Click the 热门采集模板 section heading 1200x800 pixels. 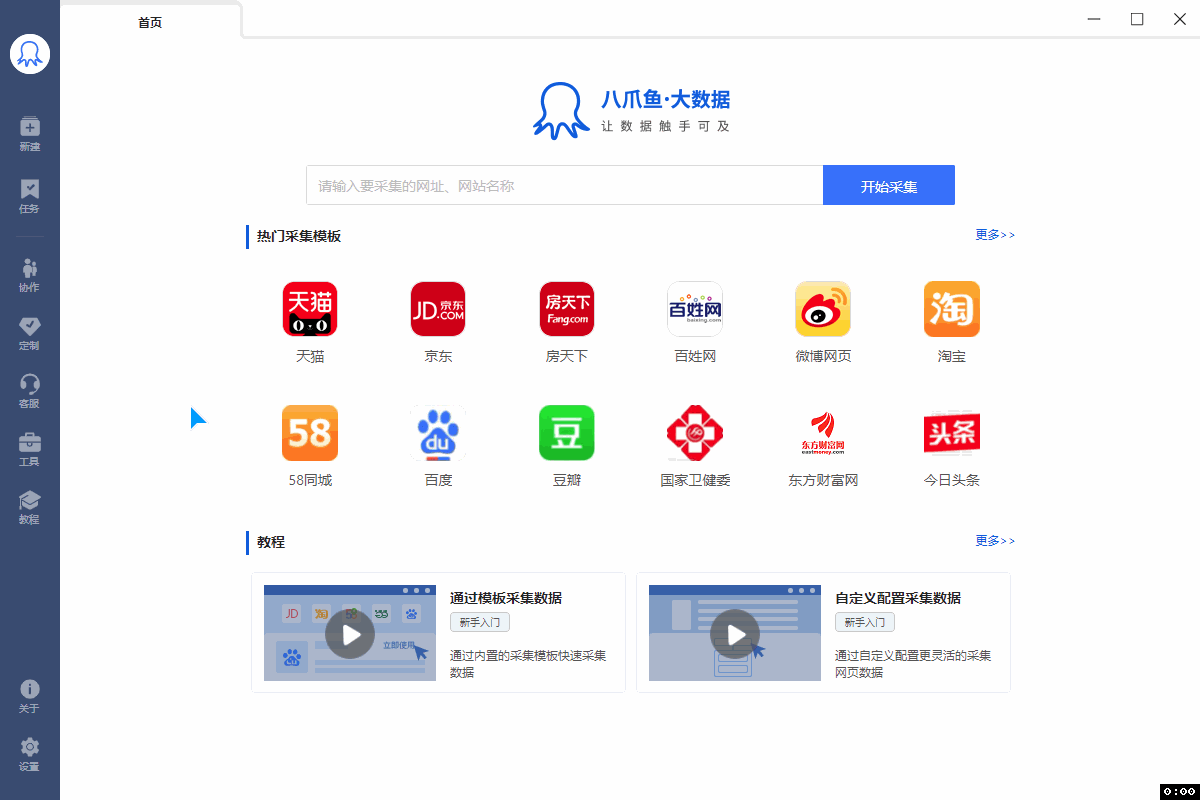point(299,236)
